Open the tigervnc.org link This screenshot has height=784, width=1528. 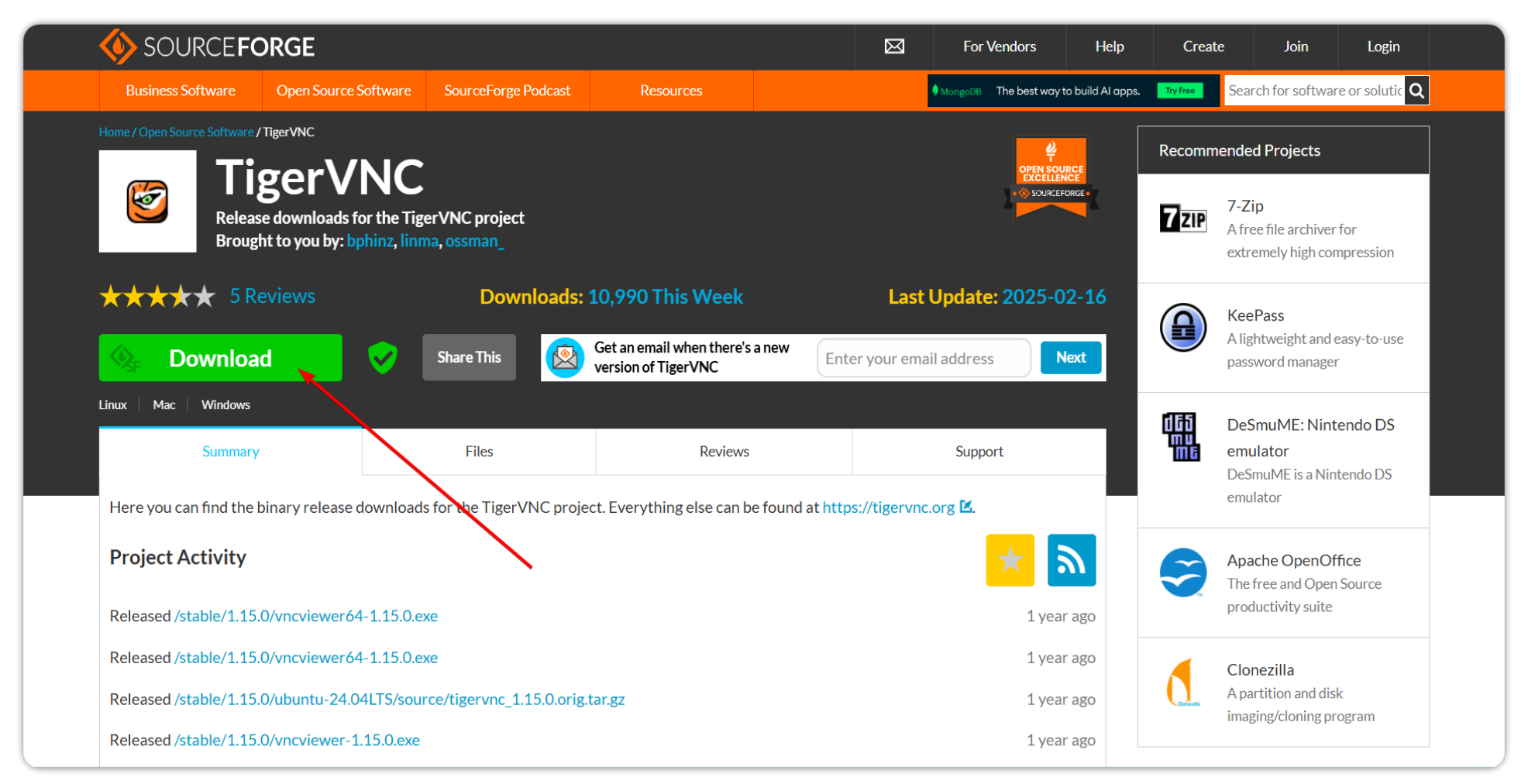(888, 507)
